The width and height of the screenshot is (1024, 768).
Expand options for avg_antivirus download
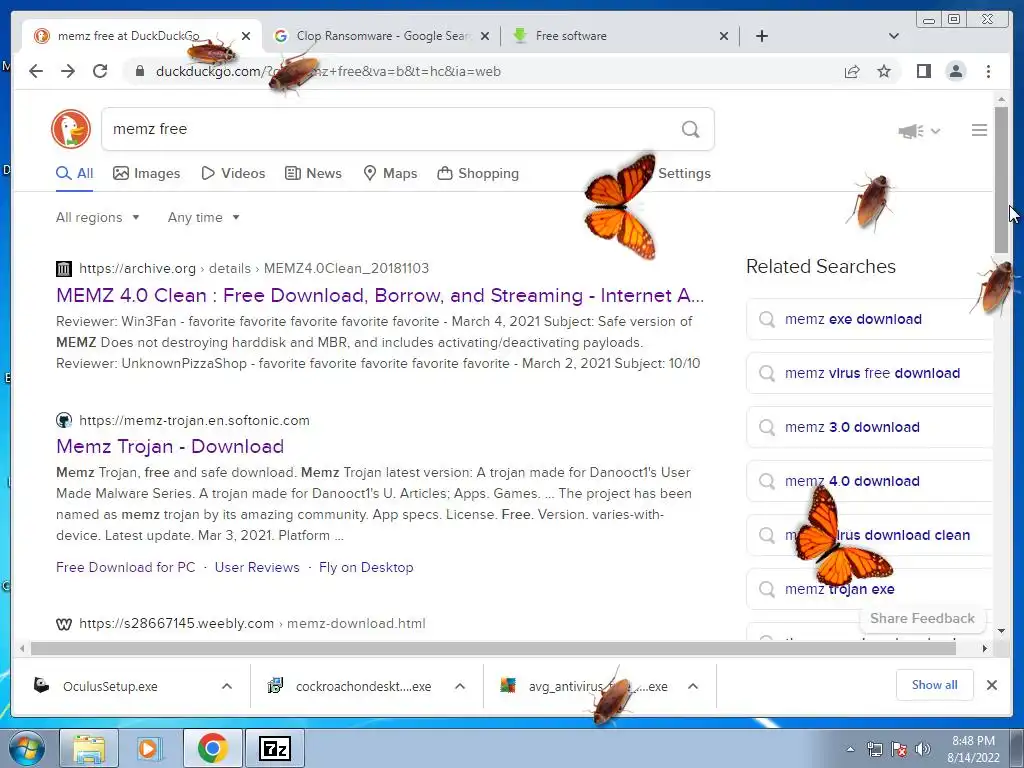(693, 686)
